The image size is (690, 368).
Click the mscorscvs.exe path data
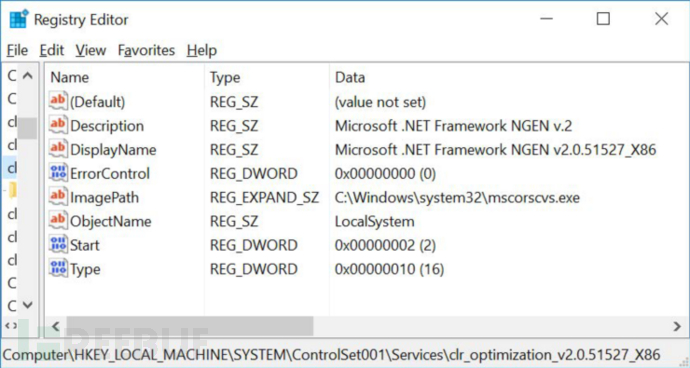457,198
